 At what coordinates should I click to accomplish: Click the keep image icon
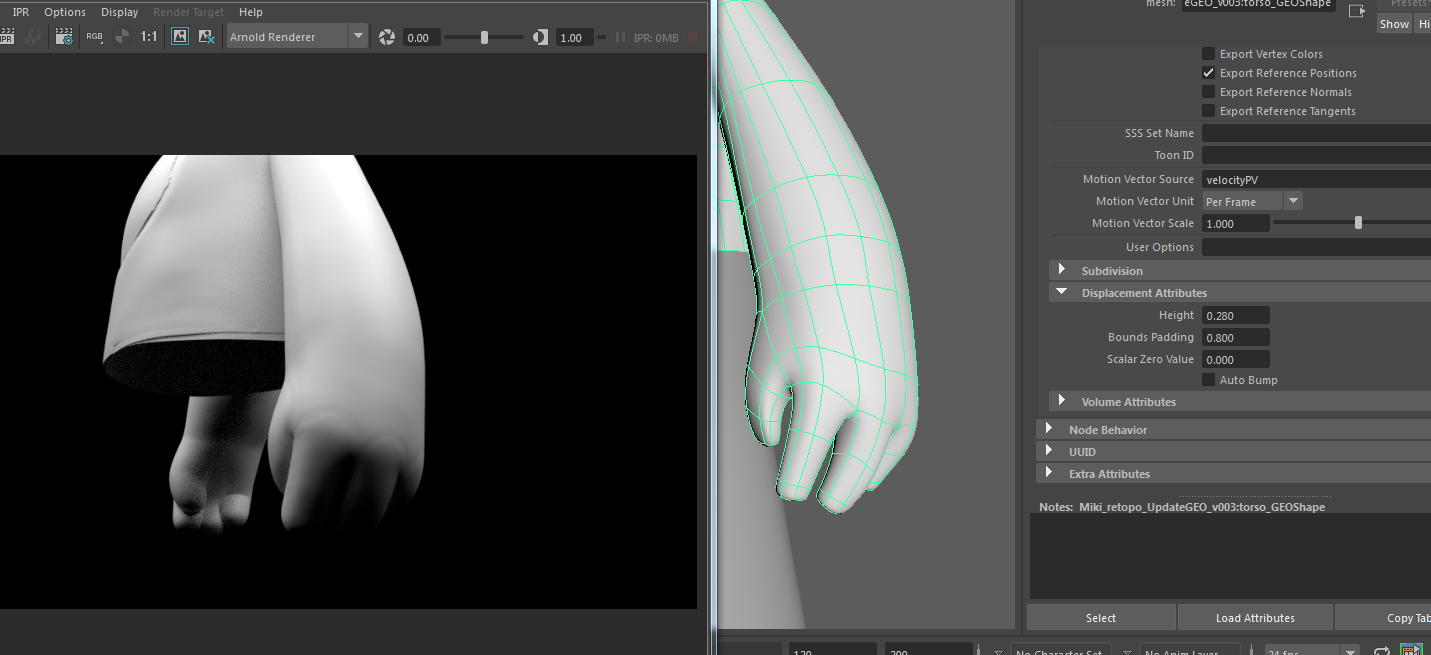pos(180,37)
